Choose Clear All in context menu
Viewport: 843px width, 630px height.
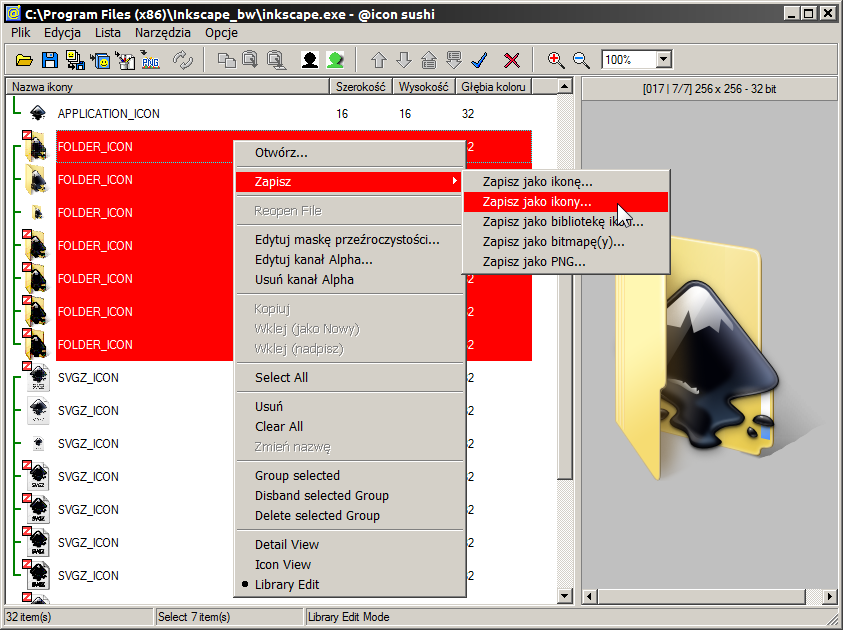pos(350,426)
